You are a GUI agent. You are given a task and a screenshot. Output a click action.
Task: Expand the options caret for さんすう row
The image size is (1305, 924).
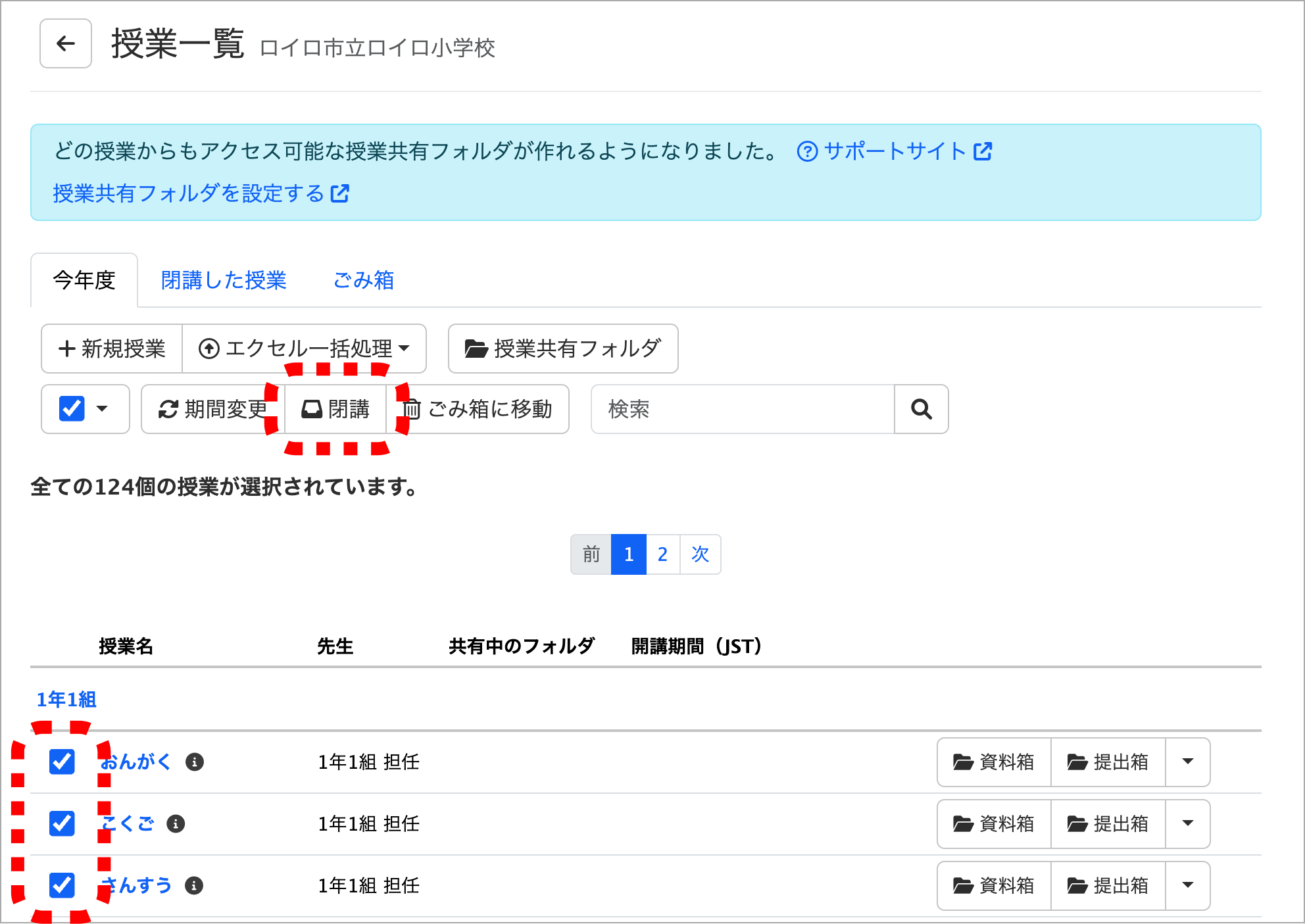(x=1187, y=885)
